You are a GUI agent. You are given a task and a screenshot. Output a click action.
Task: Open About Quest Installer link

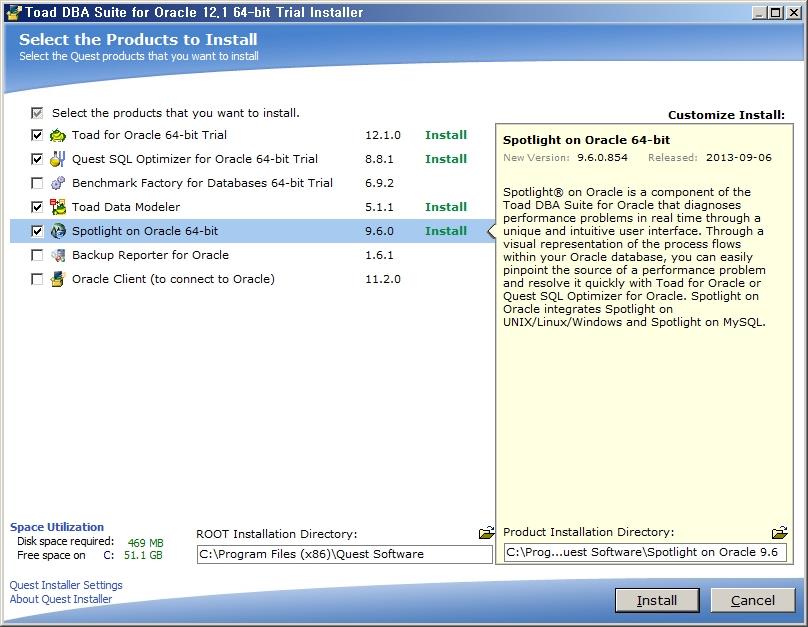61,599
